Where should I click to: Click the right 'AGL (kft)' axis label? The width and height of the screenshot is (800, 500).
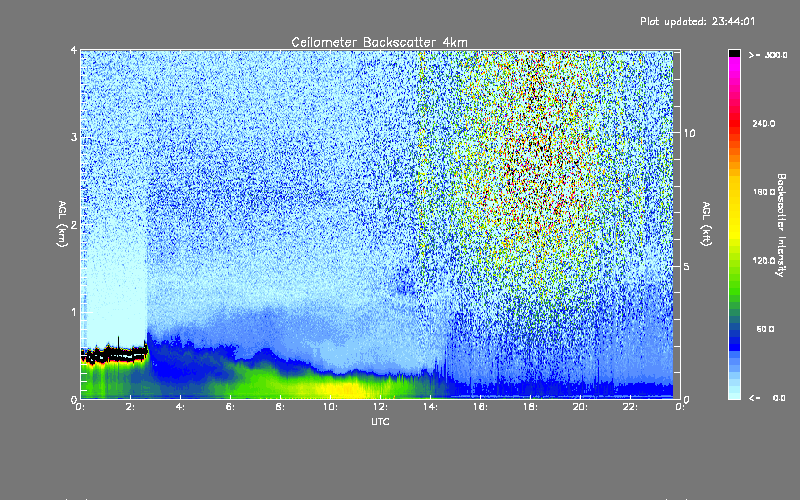pyautogui.click(x=706, y=224)
